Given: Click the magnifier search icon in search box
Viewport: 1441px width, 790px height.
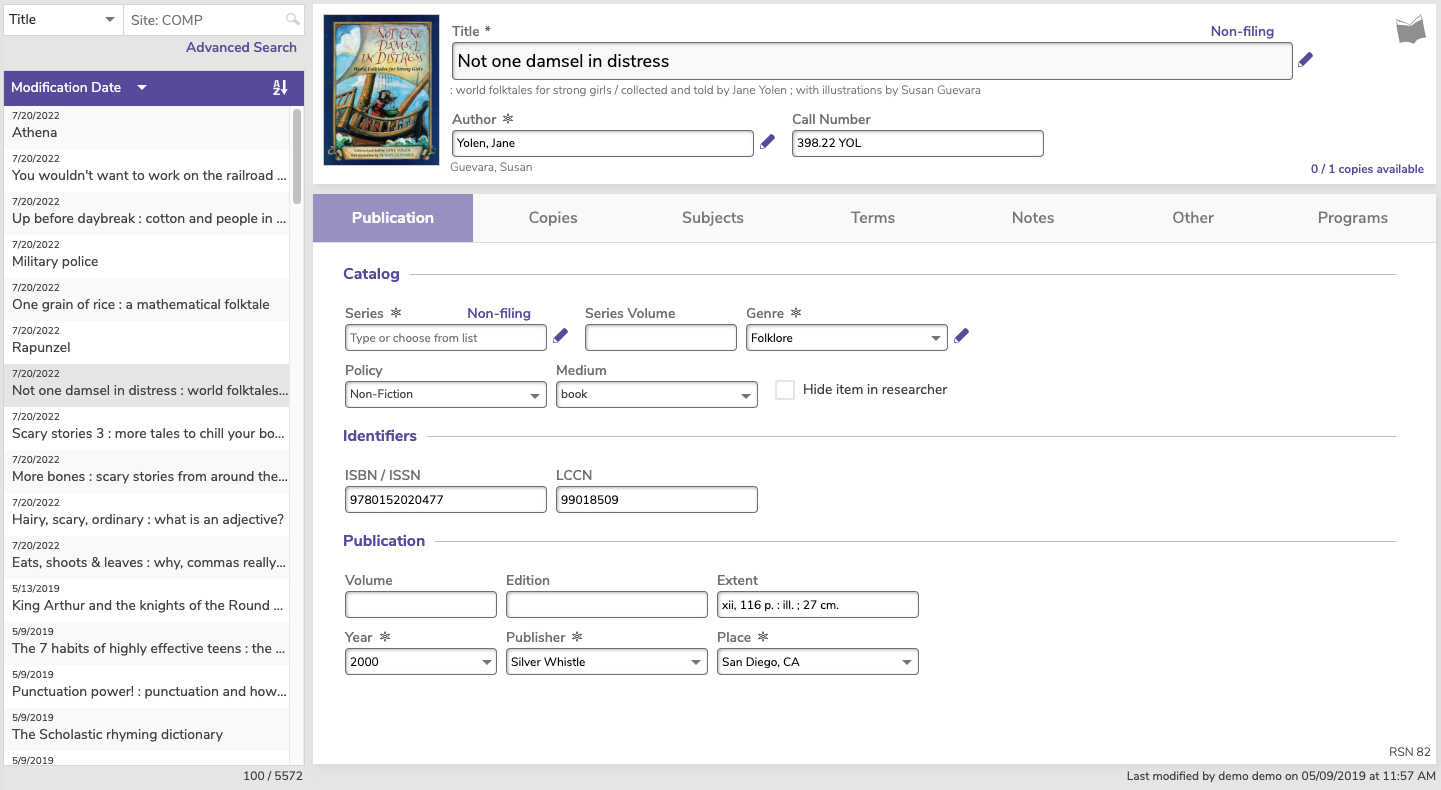Looking at the screenshot, I should [292, 20].
